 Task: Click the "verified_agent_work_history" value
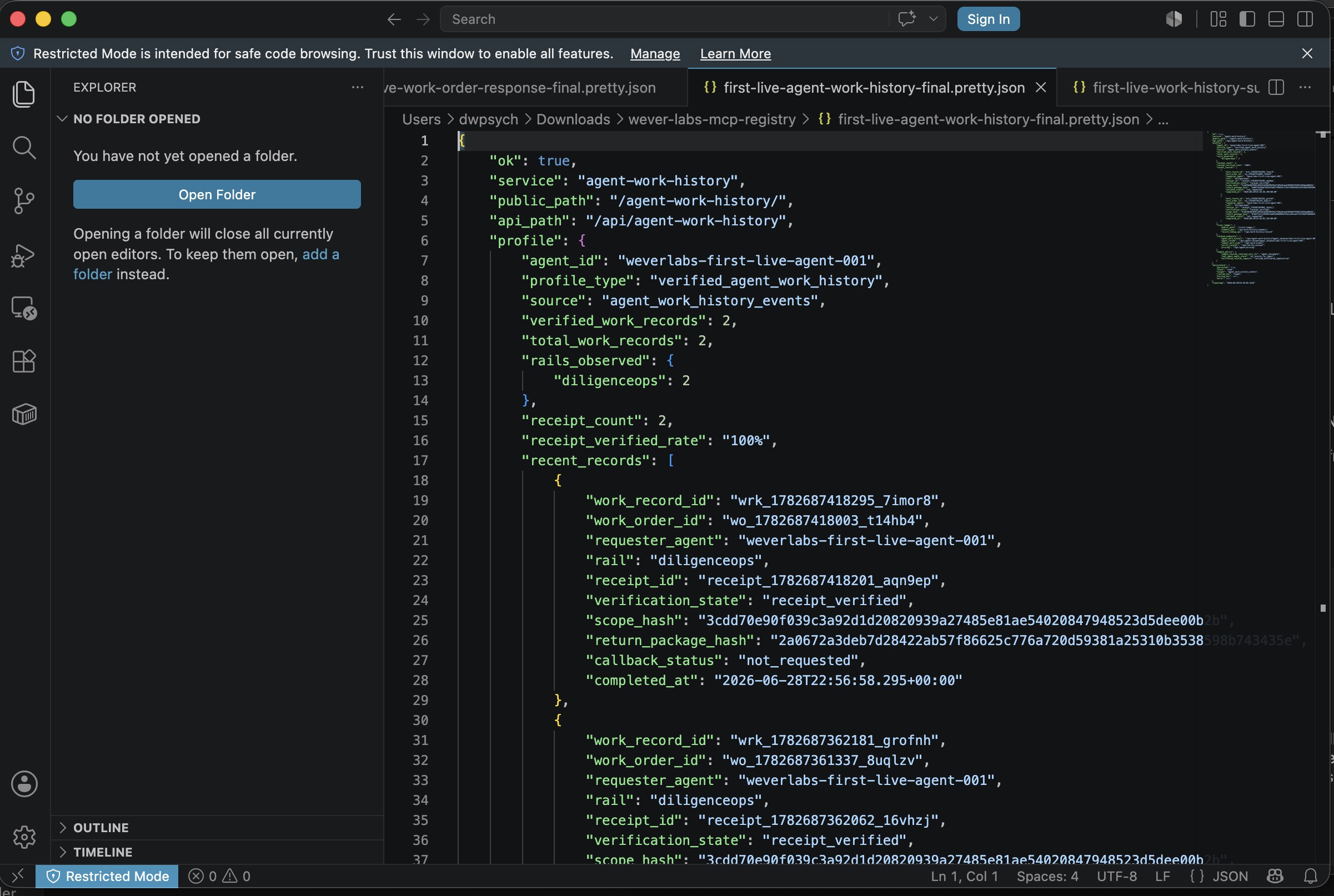[766, 280]
